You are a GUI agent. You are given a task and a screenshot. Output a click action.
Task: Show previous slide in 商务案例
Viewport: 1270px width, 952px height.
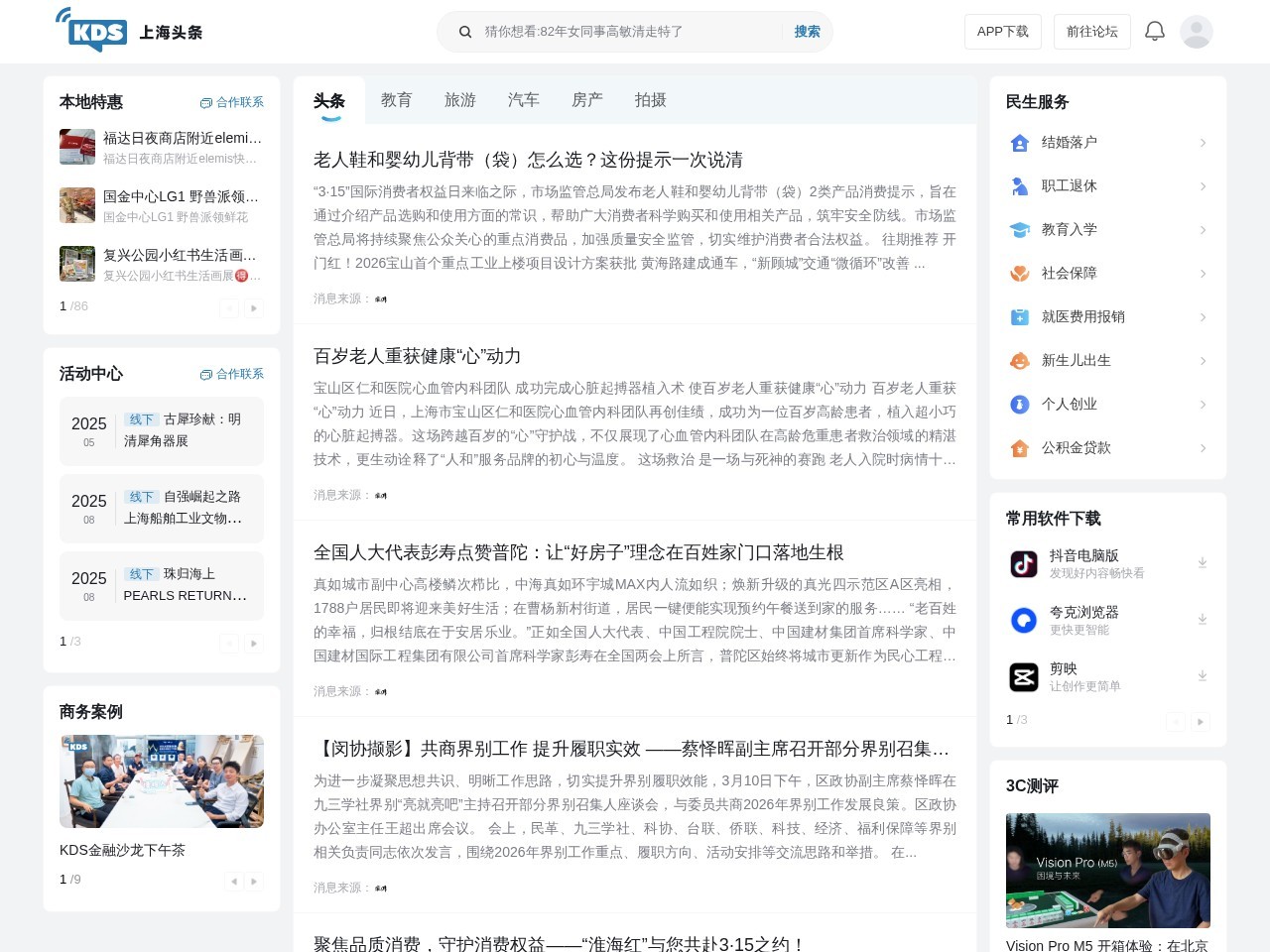pyautogui.click(x=233, y=881)
